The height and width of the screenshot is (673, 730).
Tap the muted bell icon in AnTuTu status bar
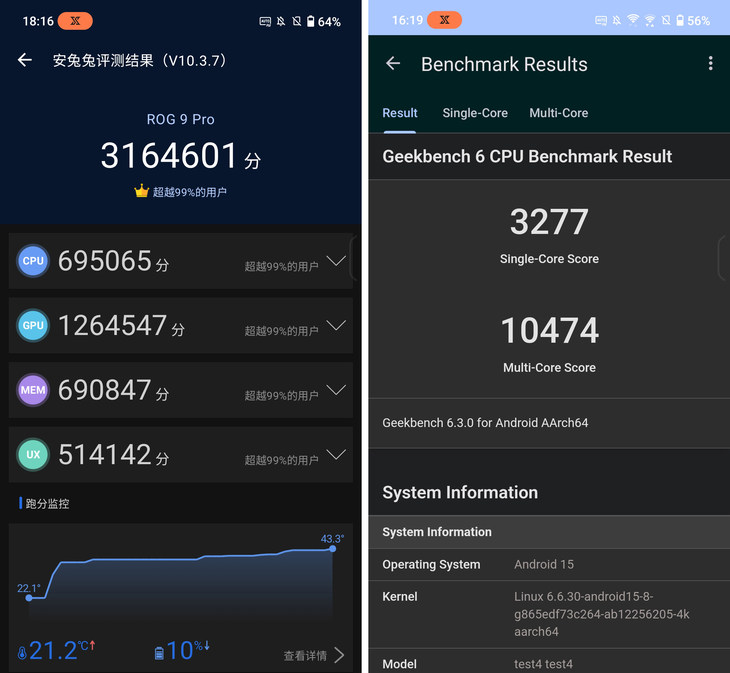click(x=281, y=21)
